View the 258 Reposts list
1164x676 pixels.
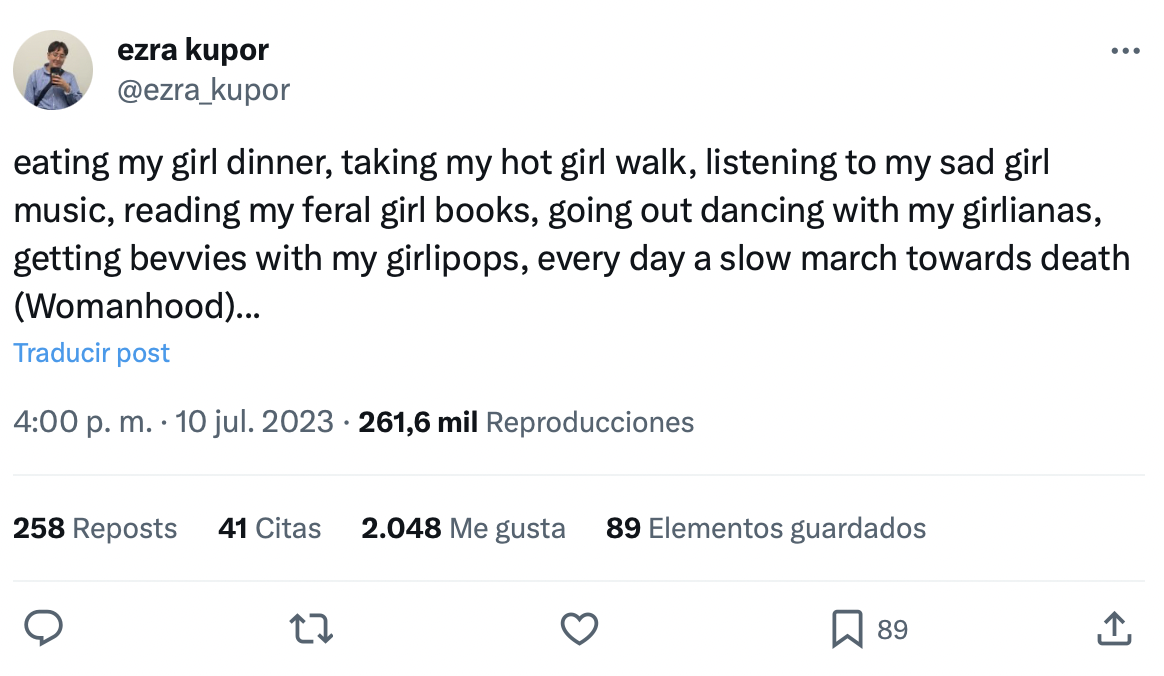[x=95, y=528]
